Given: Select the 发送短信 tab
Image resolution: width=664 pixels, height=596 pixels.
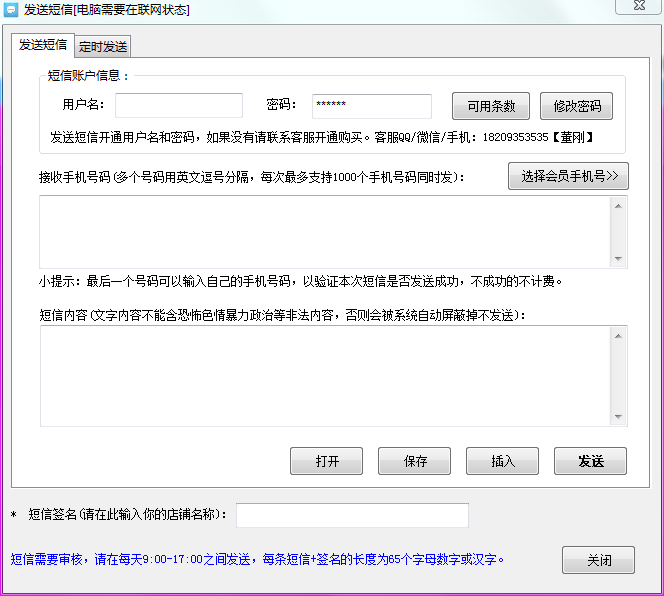Looking at the screenshot, I should point(43,45).
